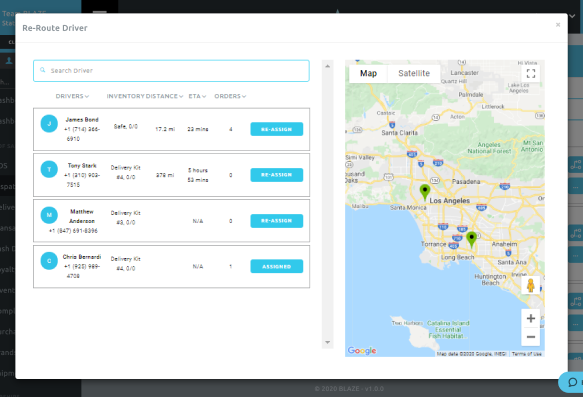Select the Tony Stark driver name
583x397 pixels.
tap(82, 165)
